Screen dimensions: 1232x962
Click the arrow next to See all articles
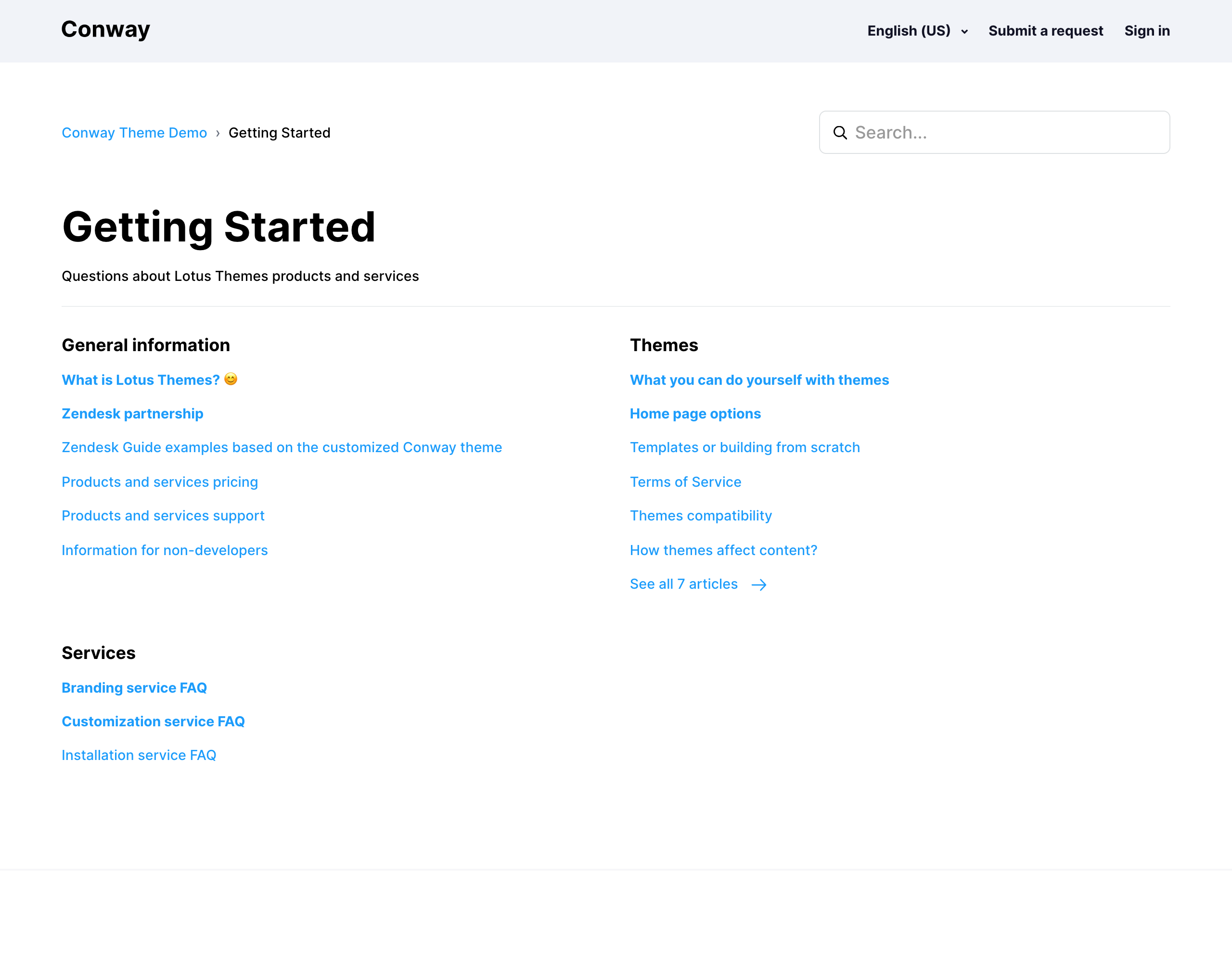[x=759, y=585]
